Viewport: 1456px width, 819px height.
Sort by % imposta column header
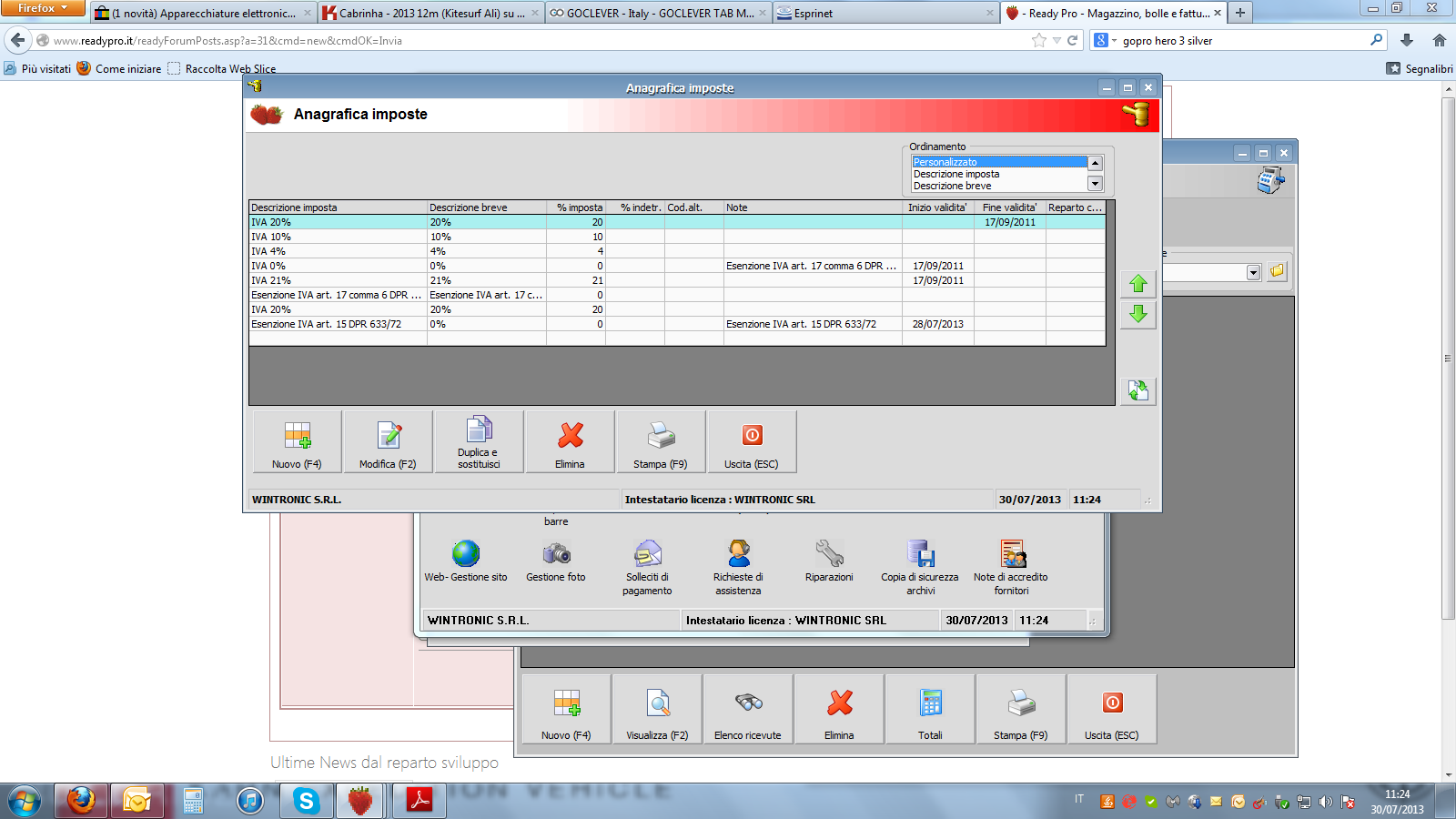click(x=576, y=207)
